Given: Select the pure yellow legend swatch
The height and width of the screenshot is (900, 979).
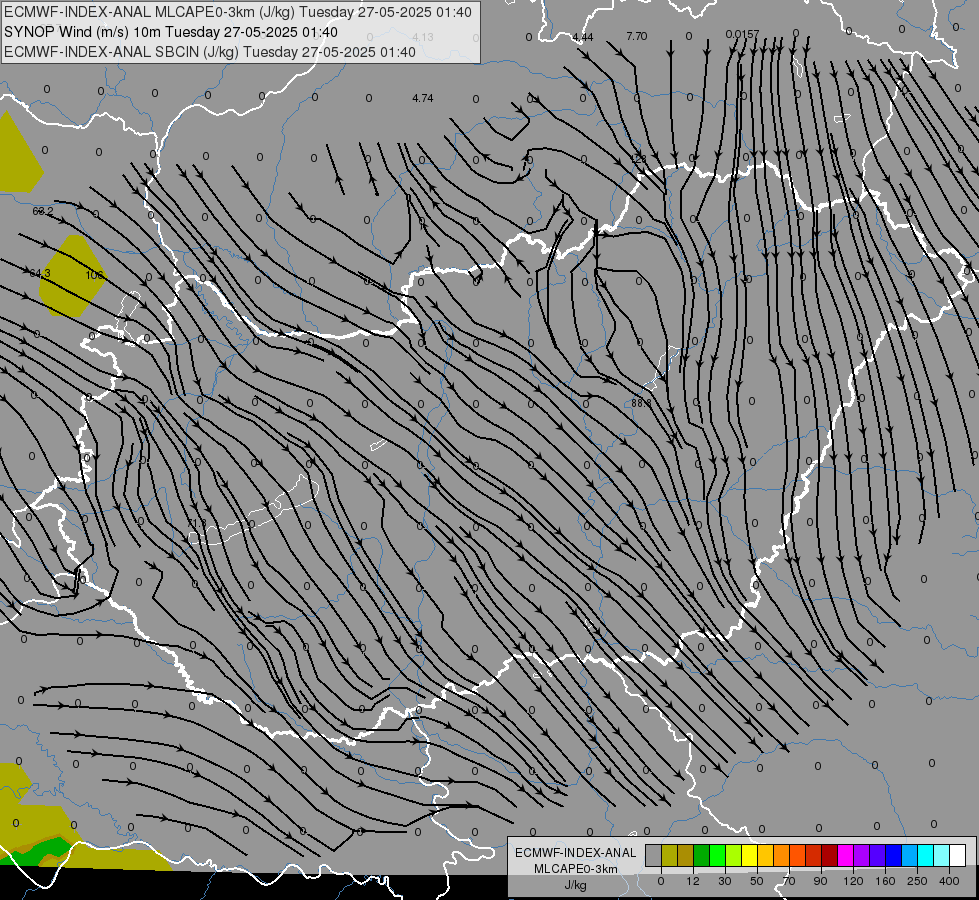Looking at the screenshot, I should coord(750,855).
